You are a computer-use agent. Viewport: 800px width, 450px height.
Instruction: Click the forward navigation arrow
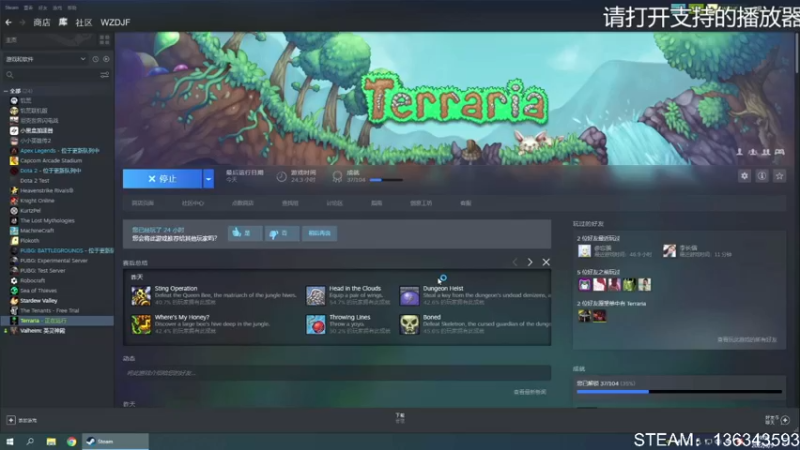[x=22, y=22]
